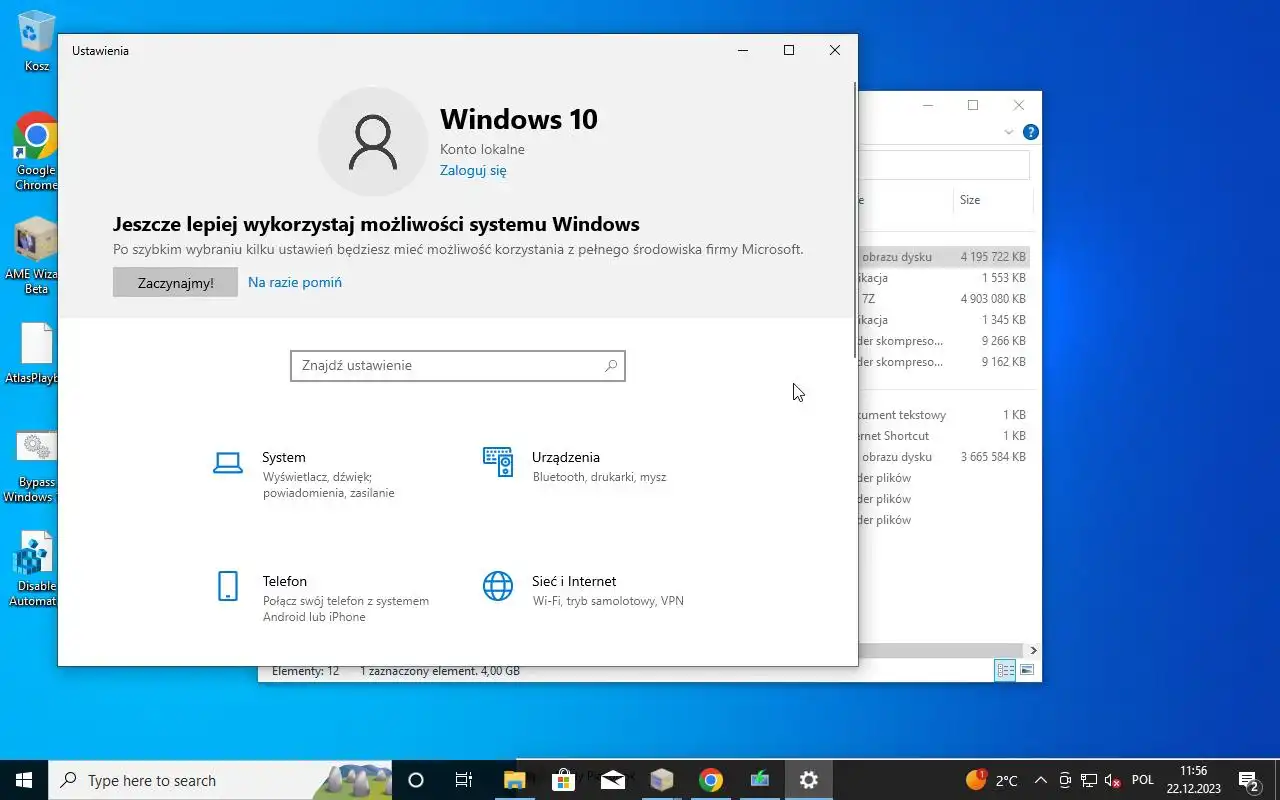Select the Bypass Windows desktop icon
1280x800 pixels.
pos(34,466)
